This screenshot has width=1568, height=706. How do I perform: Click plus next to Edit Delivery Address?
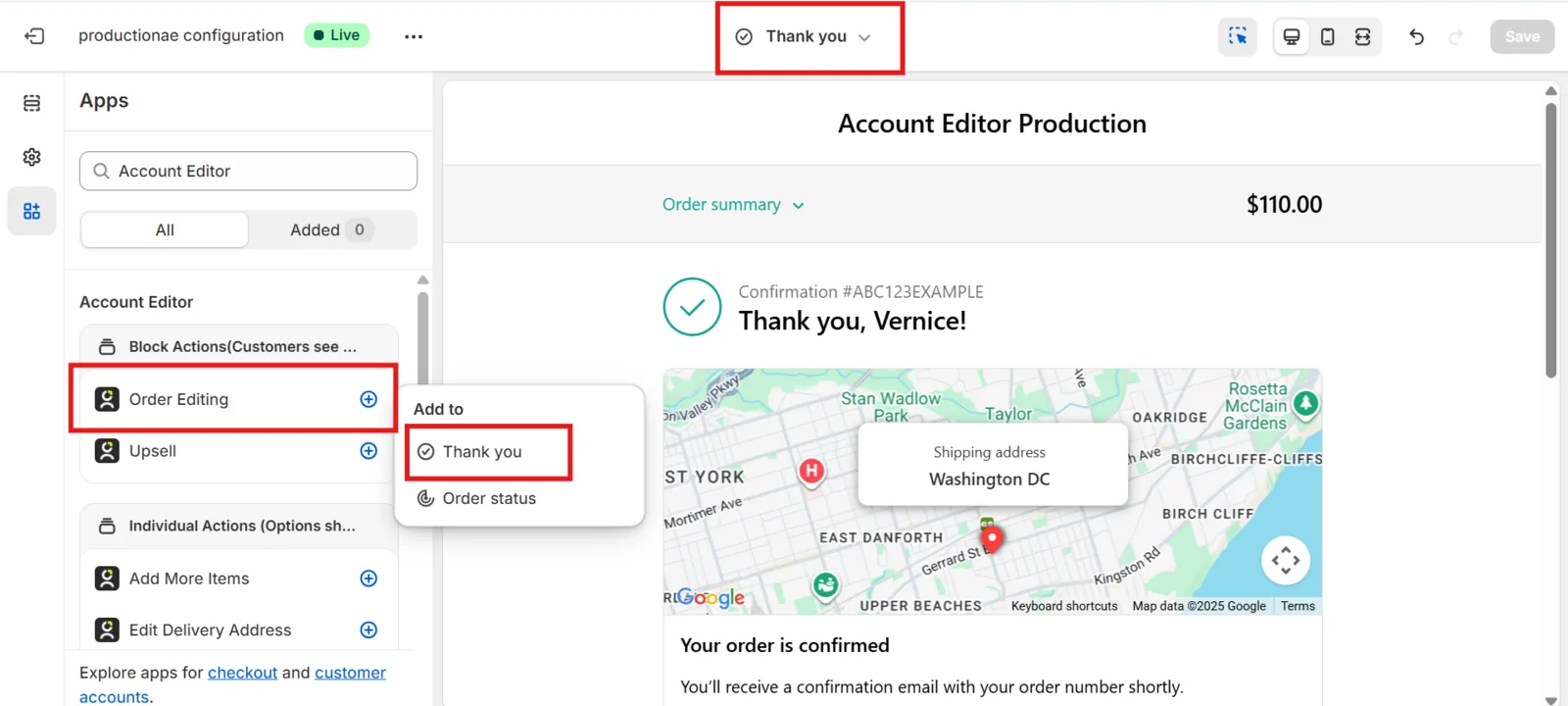[368, 630]
